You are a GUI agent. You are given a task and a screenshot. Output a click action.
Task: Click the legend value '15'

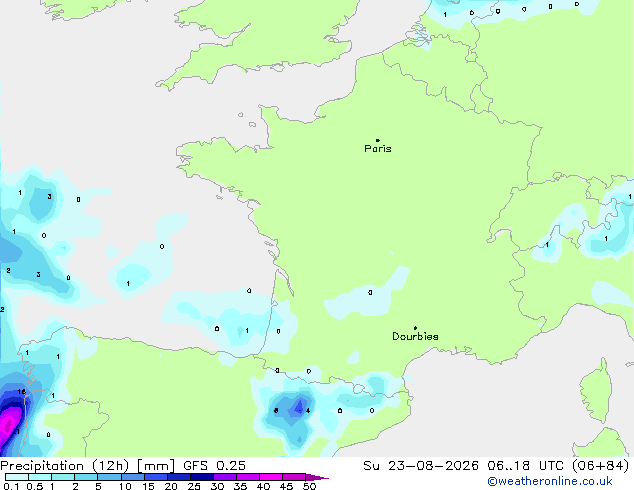point(148,486)
